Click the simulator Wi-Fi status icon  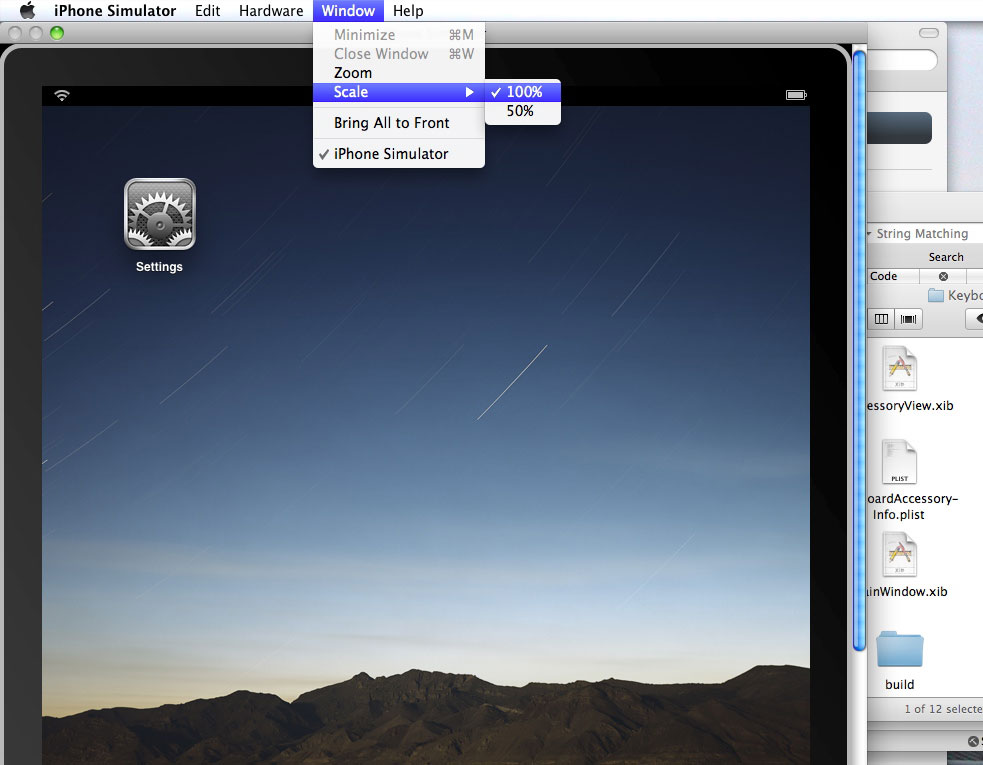pyautogui.click(x=61, y=95)
